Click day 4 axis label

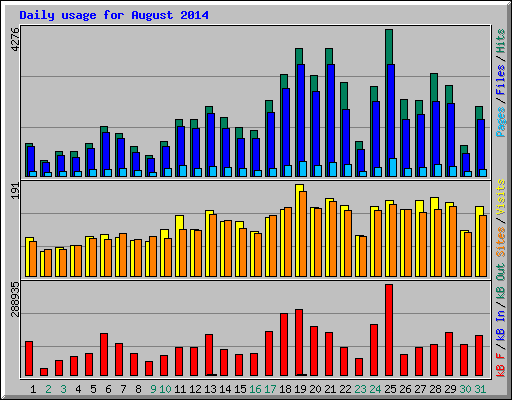78,389
